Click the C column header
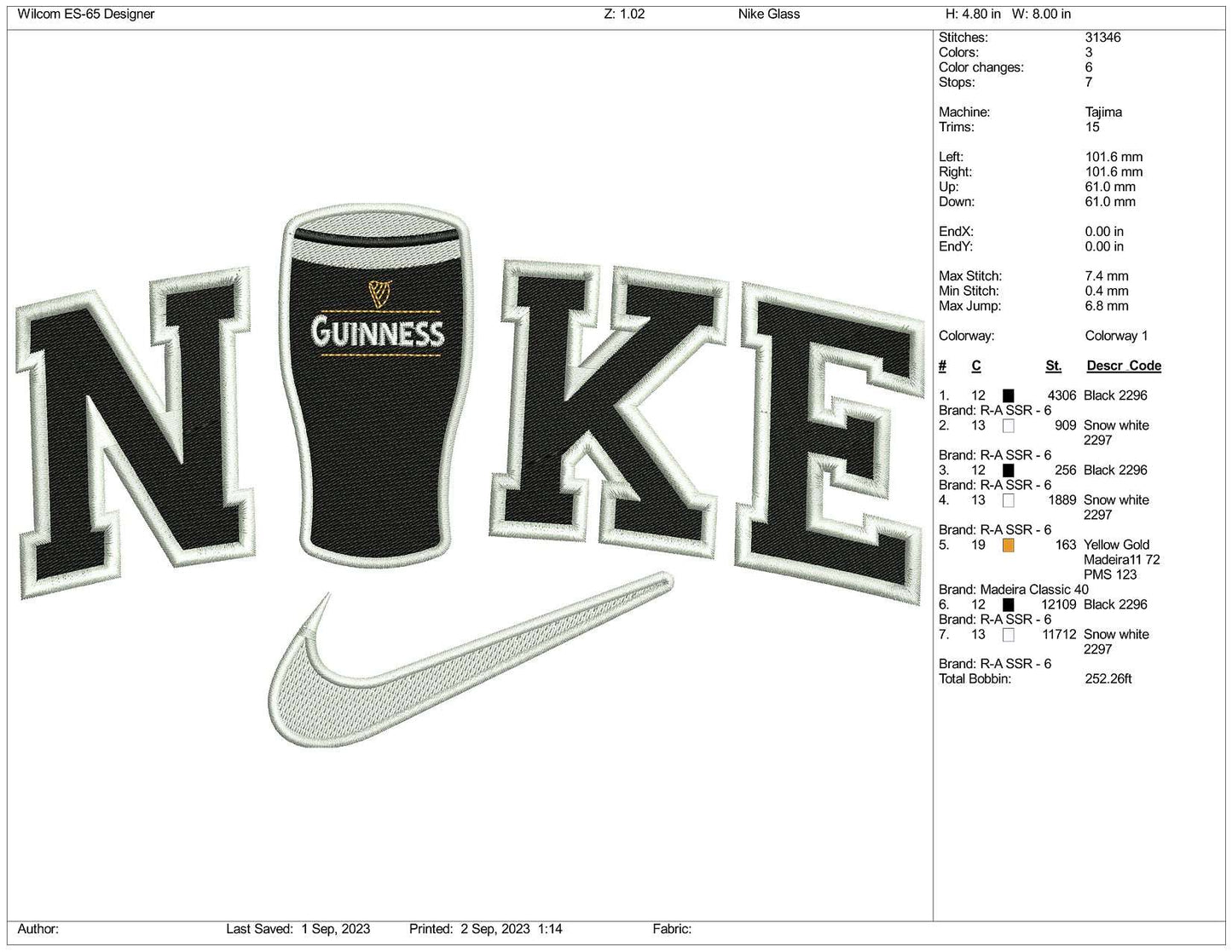Screen dimensions: 1232x952 pos(975,366)
